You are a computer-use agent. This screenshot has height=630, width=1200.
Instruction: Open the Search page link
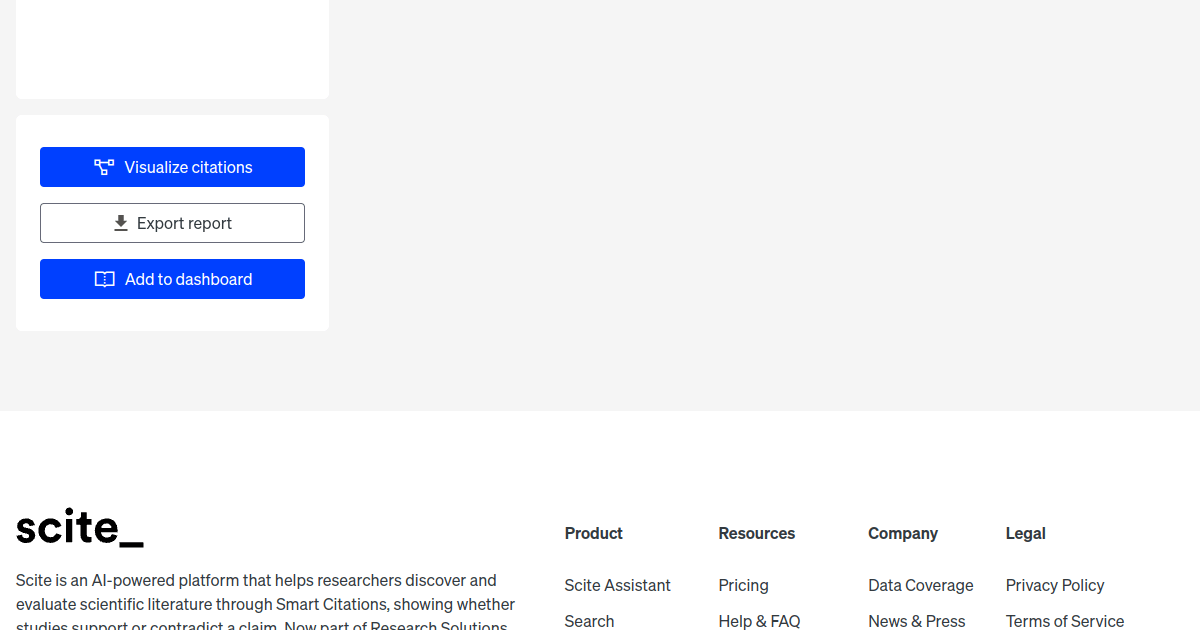pyautogui.click(x=589, y=621)
